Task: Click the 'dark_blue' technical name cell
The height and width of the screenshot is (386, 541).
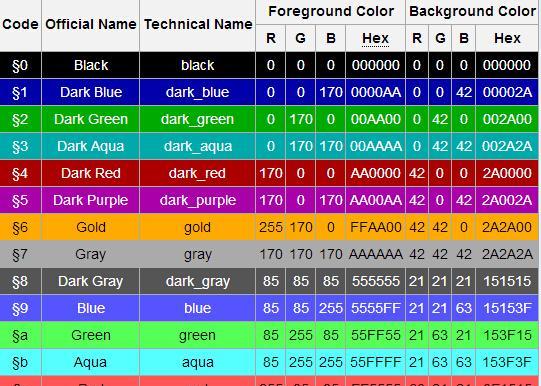Action: click(x=198, y=92)
